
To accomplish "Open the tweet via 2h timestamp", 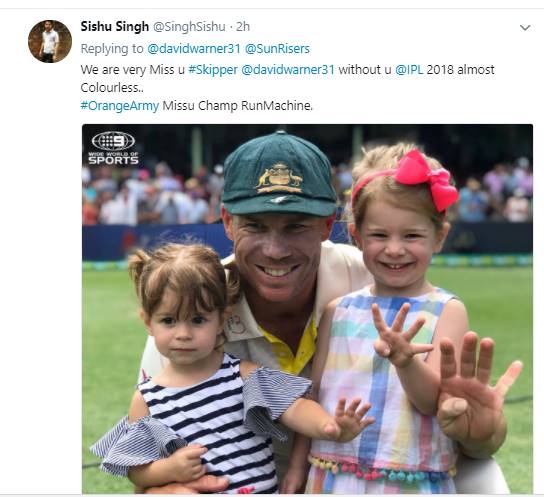I will pyautogui.click(x=243, y=27).
